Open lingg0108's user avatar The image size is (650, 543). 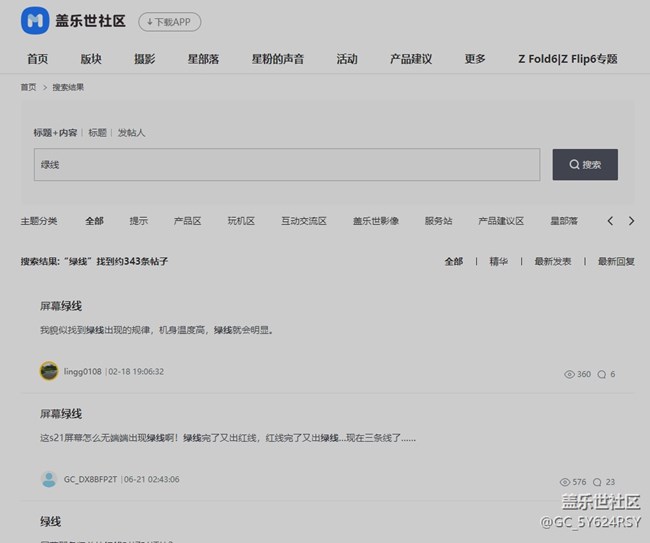tap(48, 371)
